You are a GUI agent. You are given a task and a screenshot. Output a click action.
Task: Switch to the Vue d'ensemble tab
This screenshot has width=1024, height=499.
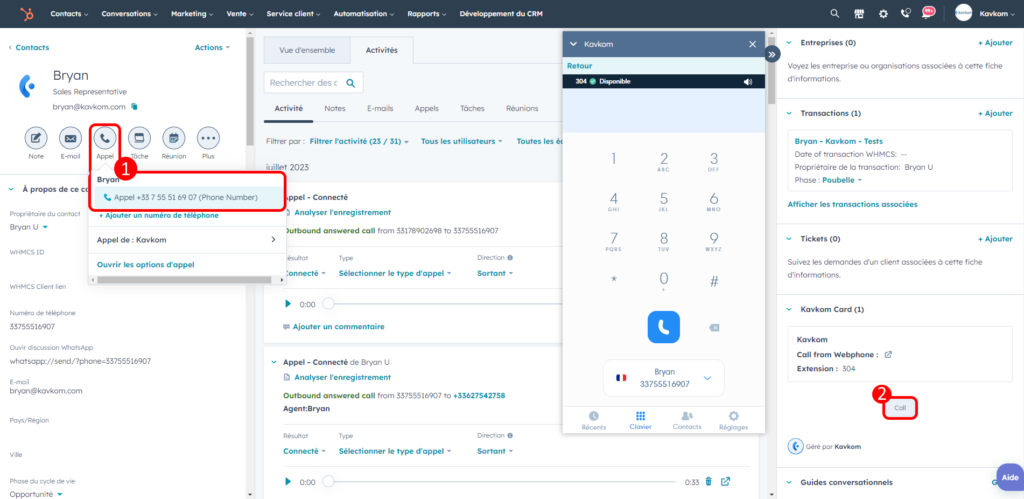coord(307,50)
